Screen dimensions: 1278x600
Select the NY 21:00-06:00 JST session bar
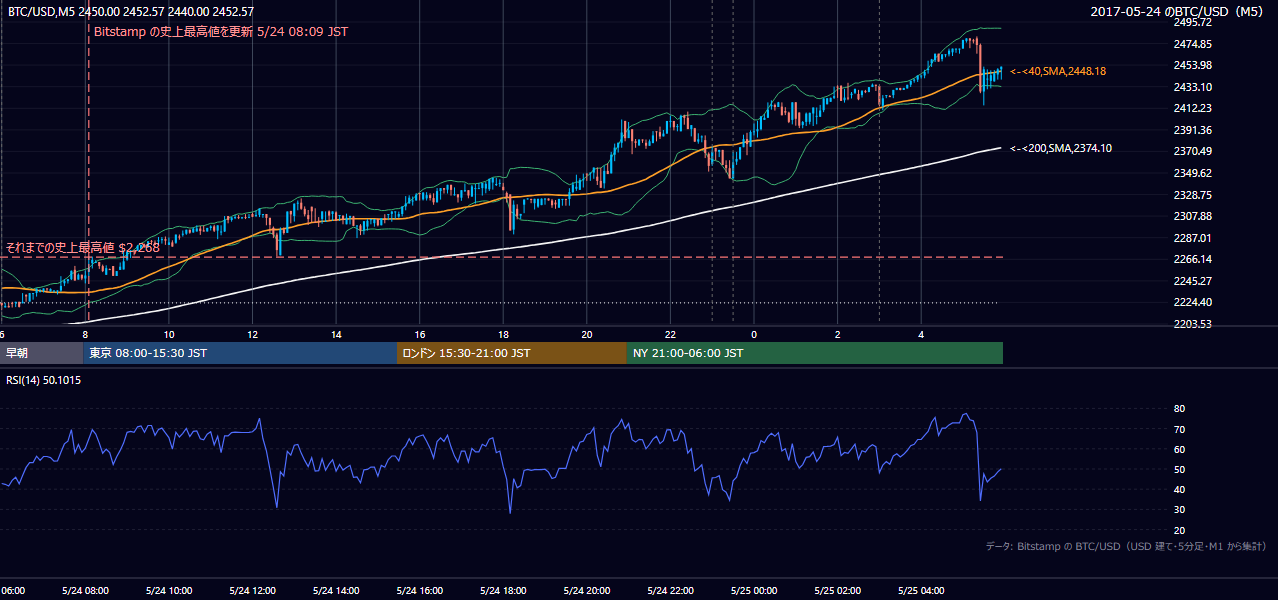click(x=815, y=353)
